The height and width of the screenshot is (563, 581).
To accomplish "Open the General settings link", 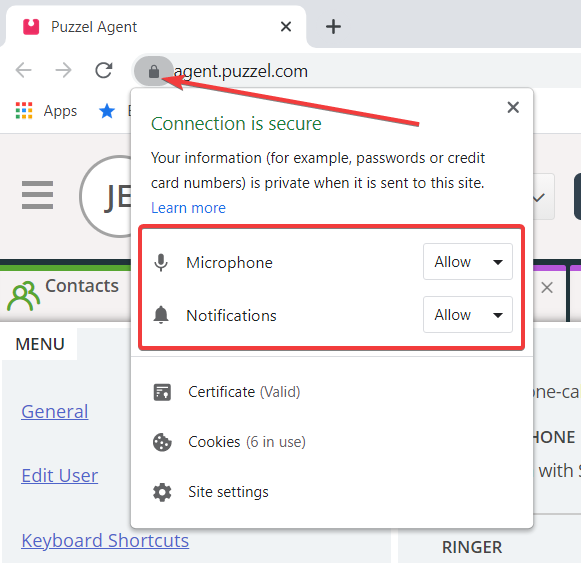I will coord(55,411).
